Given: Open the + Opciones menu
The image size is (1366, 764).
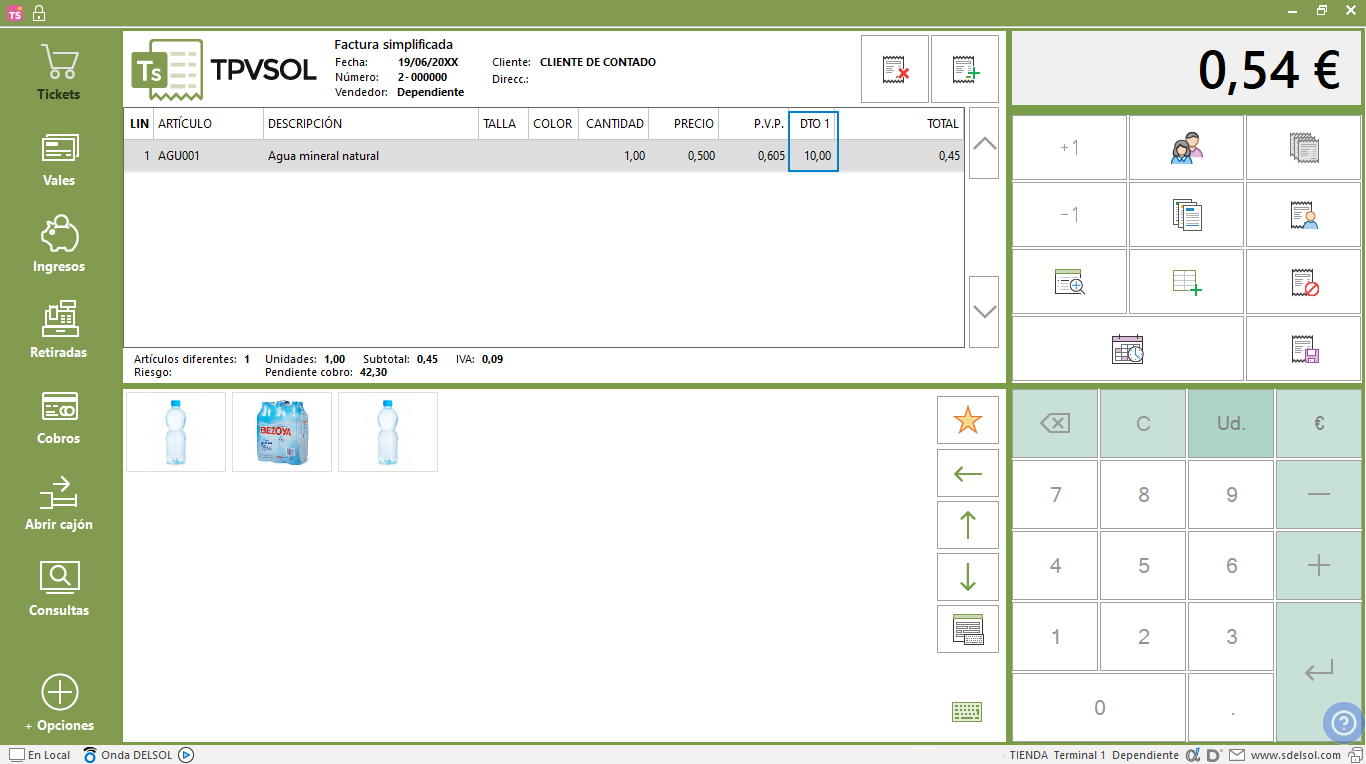Looking at the screenshot, I should tap(59, 704).
